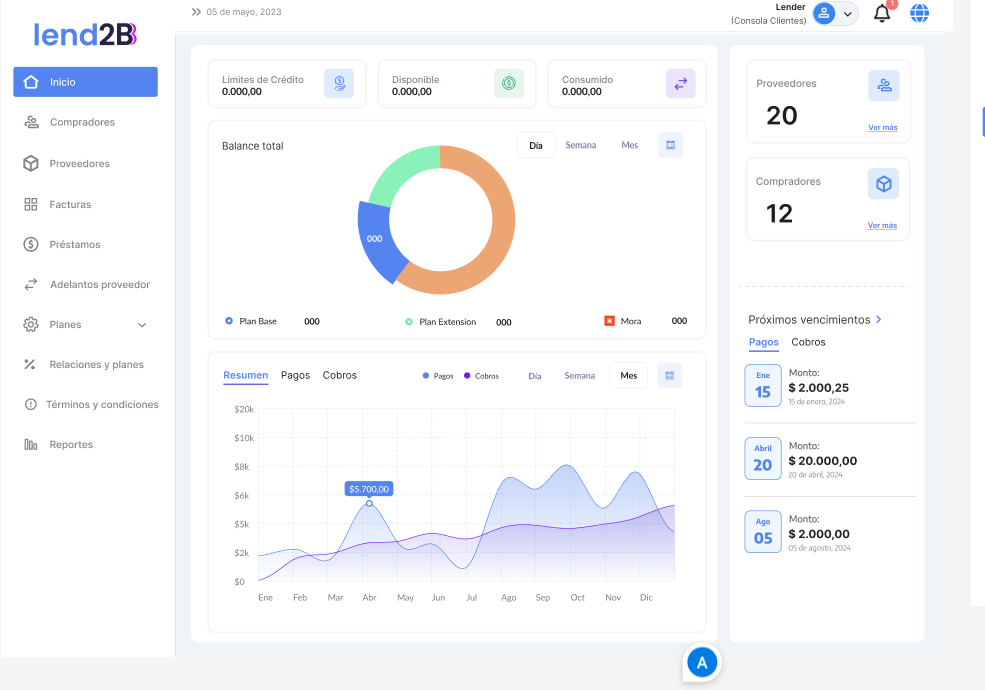Click the Compradores card cube icon

[883, 184]
